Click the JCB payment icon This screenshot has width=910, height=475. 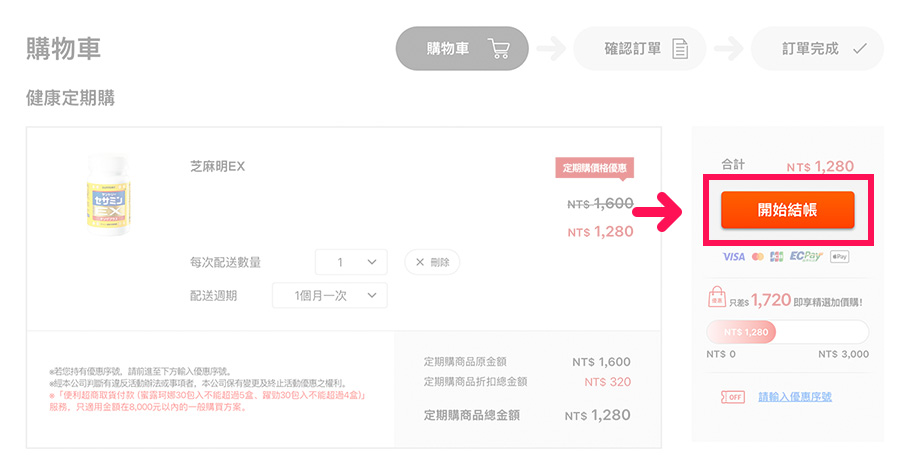(774, 257)
